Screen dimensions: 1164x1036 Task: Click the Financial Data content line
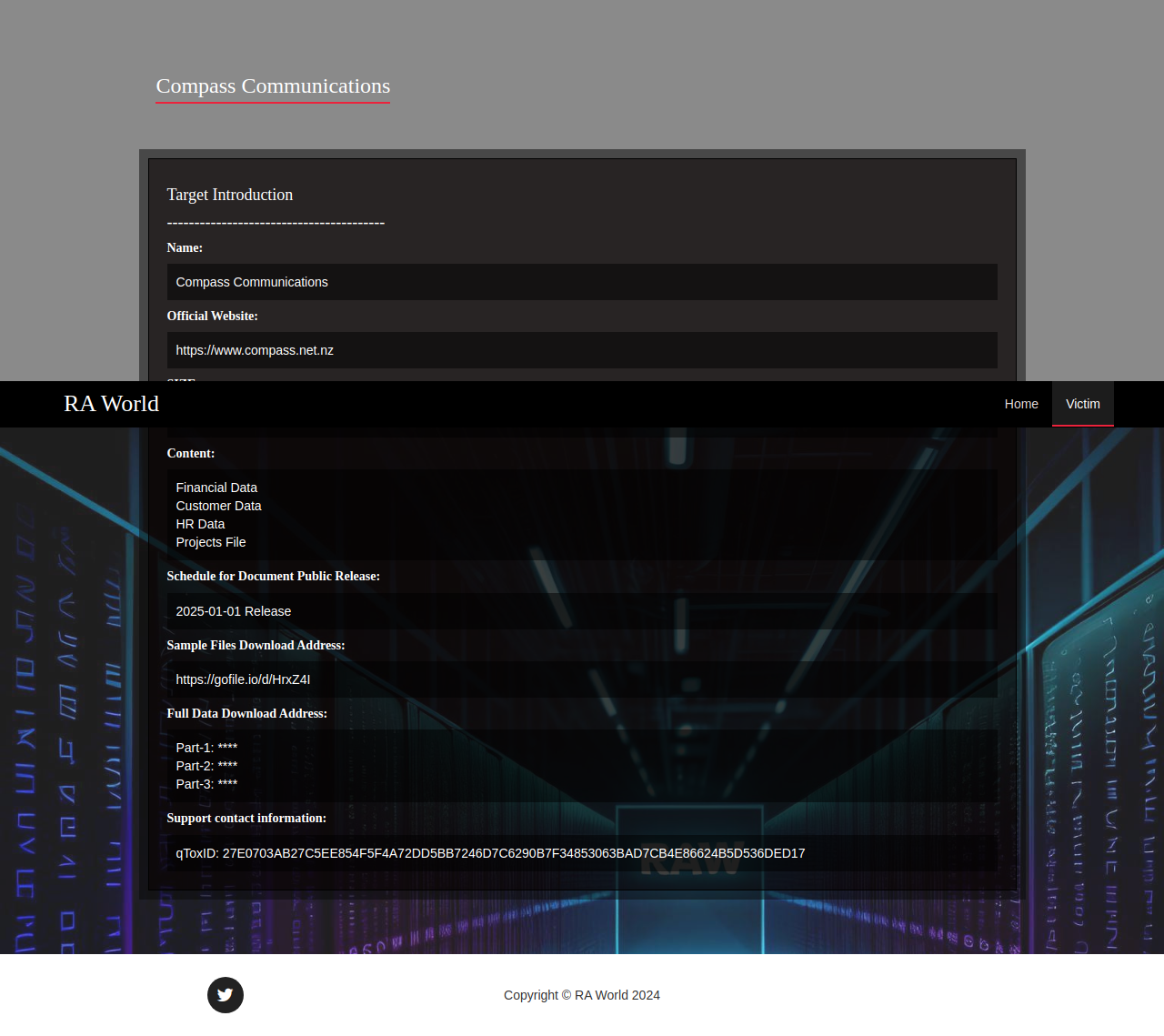point(216,488)
